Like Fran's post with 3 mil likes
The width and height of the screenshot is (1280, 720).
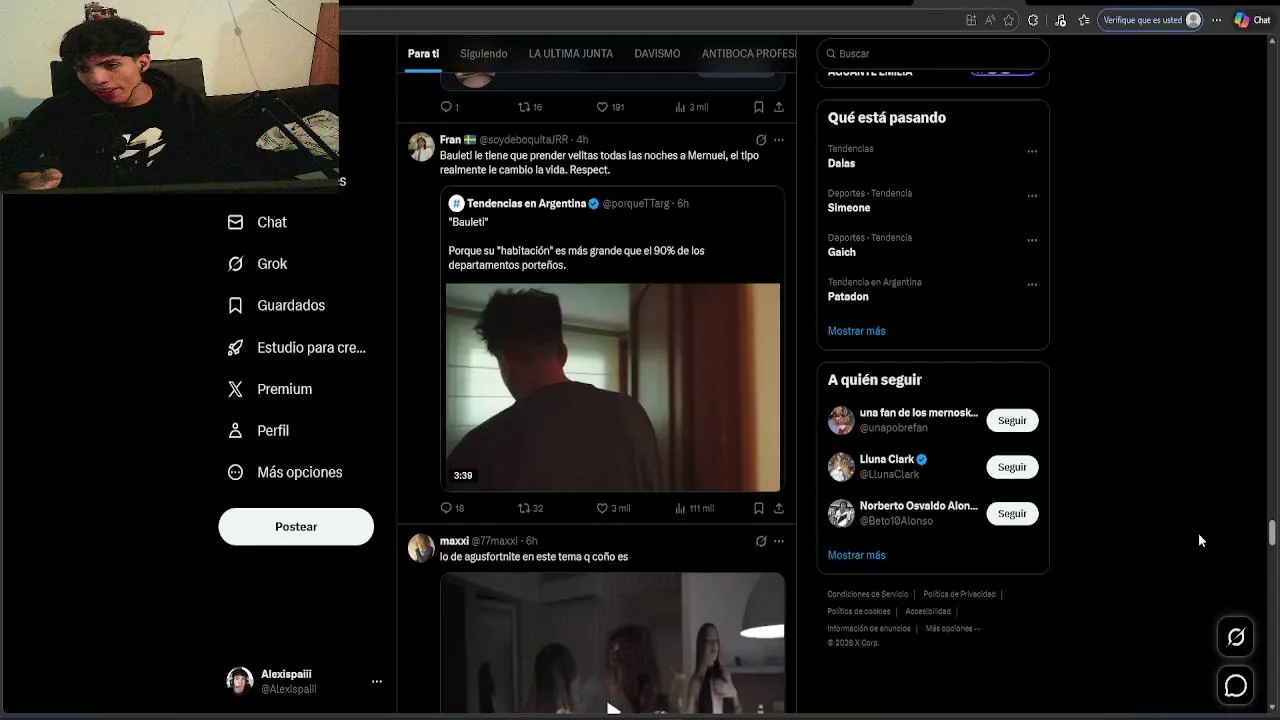click(613, 508)
